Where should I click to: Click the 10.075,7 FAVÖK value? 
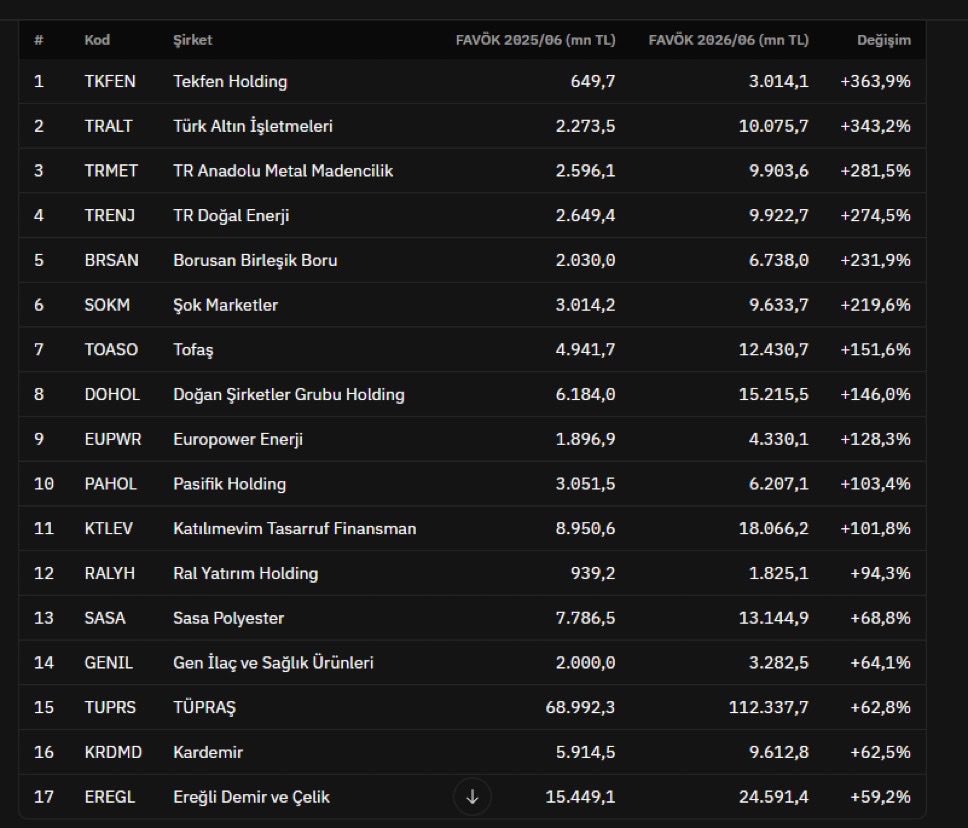pyautogui.click(x=774, y=126)
